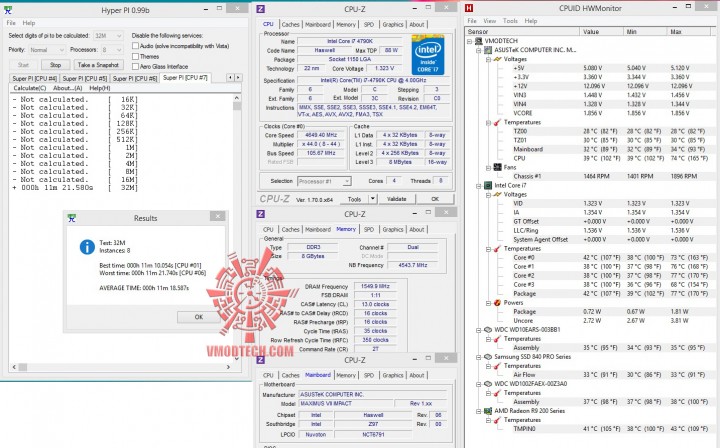This screenshot has height=448, width=720.
Task: Collapse the ASUSTeK COMPUTER INC. node
Action: click(x=479, y=50)
